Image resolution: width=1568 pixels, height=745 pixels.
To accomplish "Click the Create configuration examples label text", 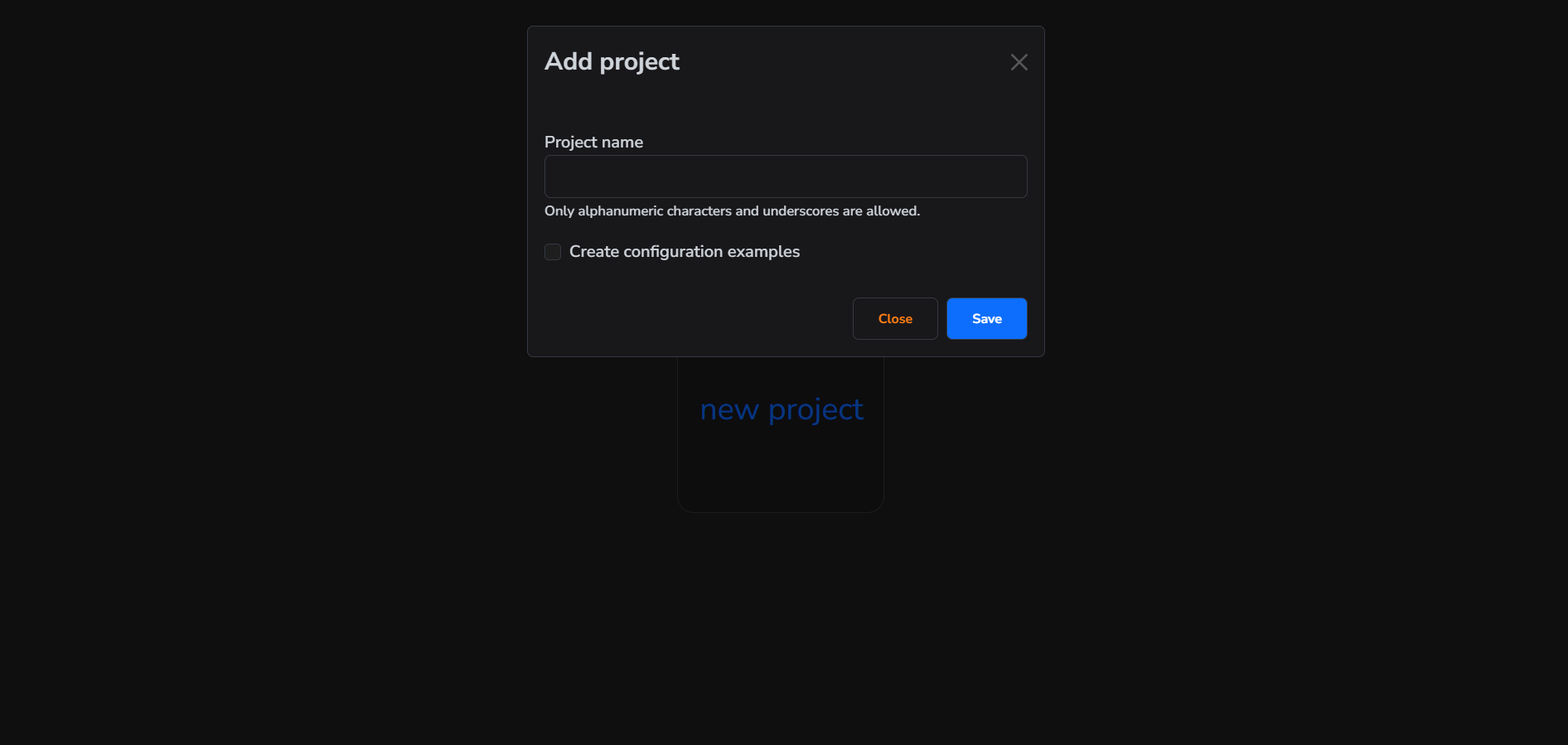I will click(685, 252).
